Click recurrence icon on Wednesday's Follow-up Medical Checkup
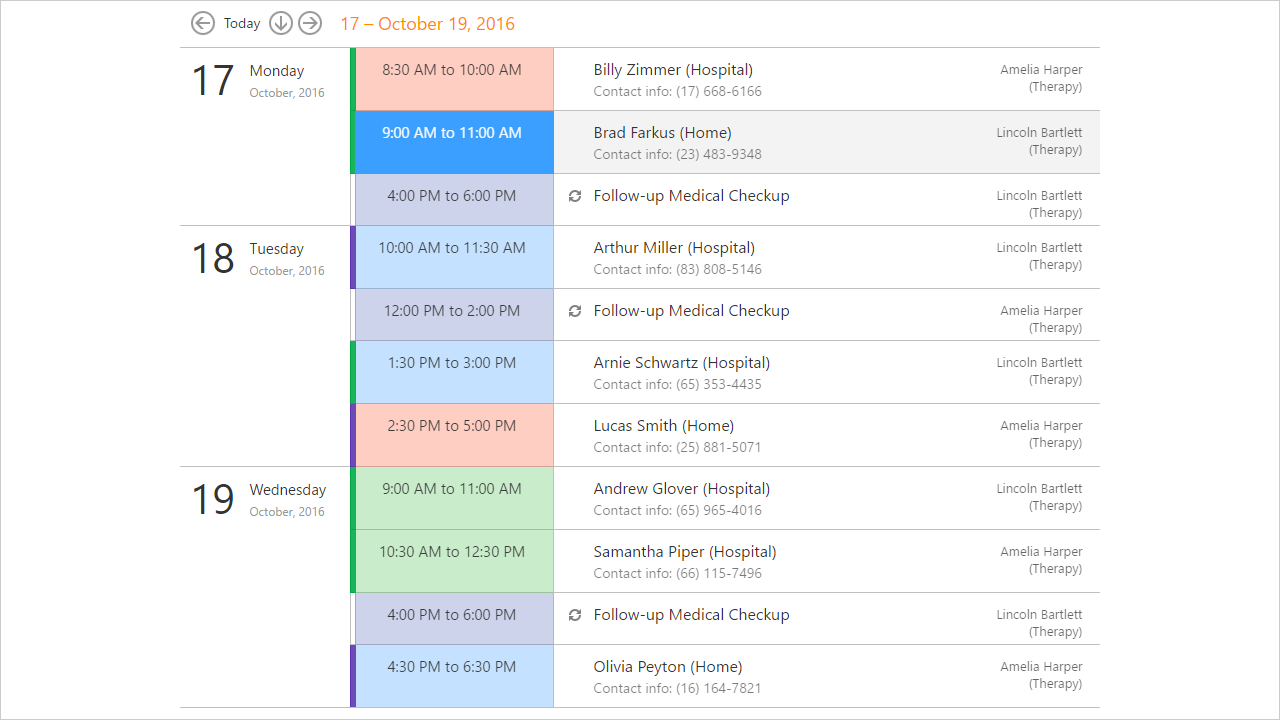 [575, 615]
